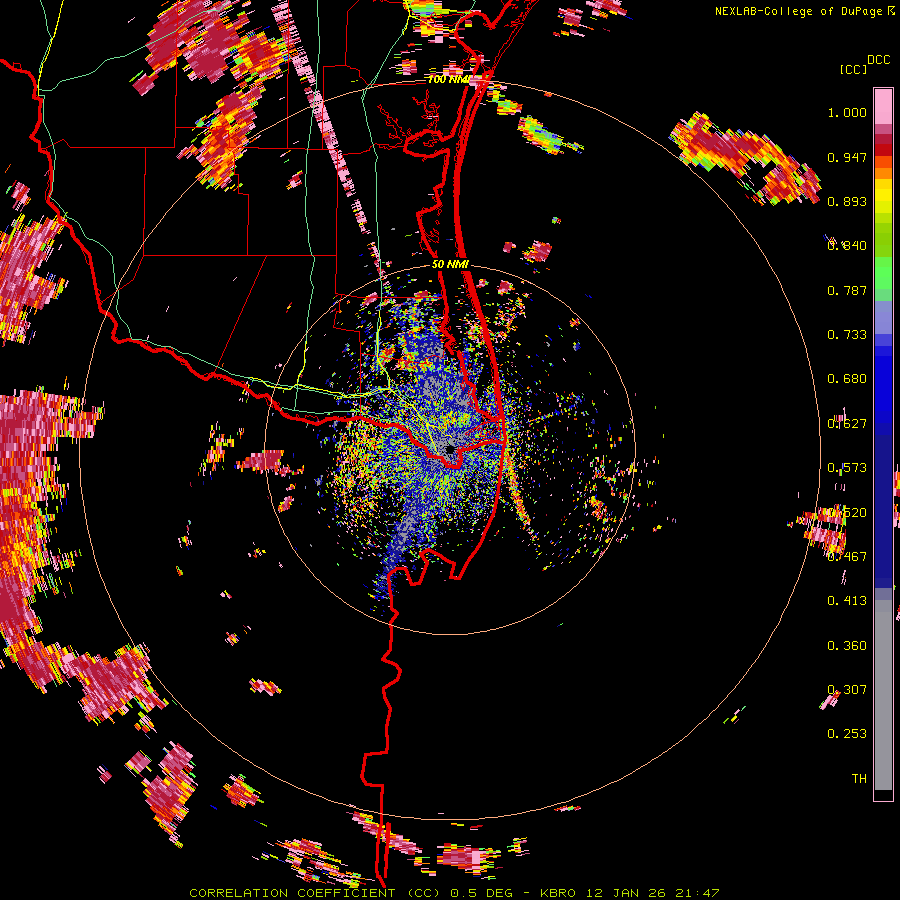Click the 0.680 legend label
The image size is (900, 900).
pos(847,379)
